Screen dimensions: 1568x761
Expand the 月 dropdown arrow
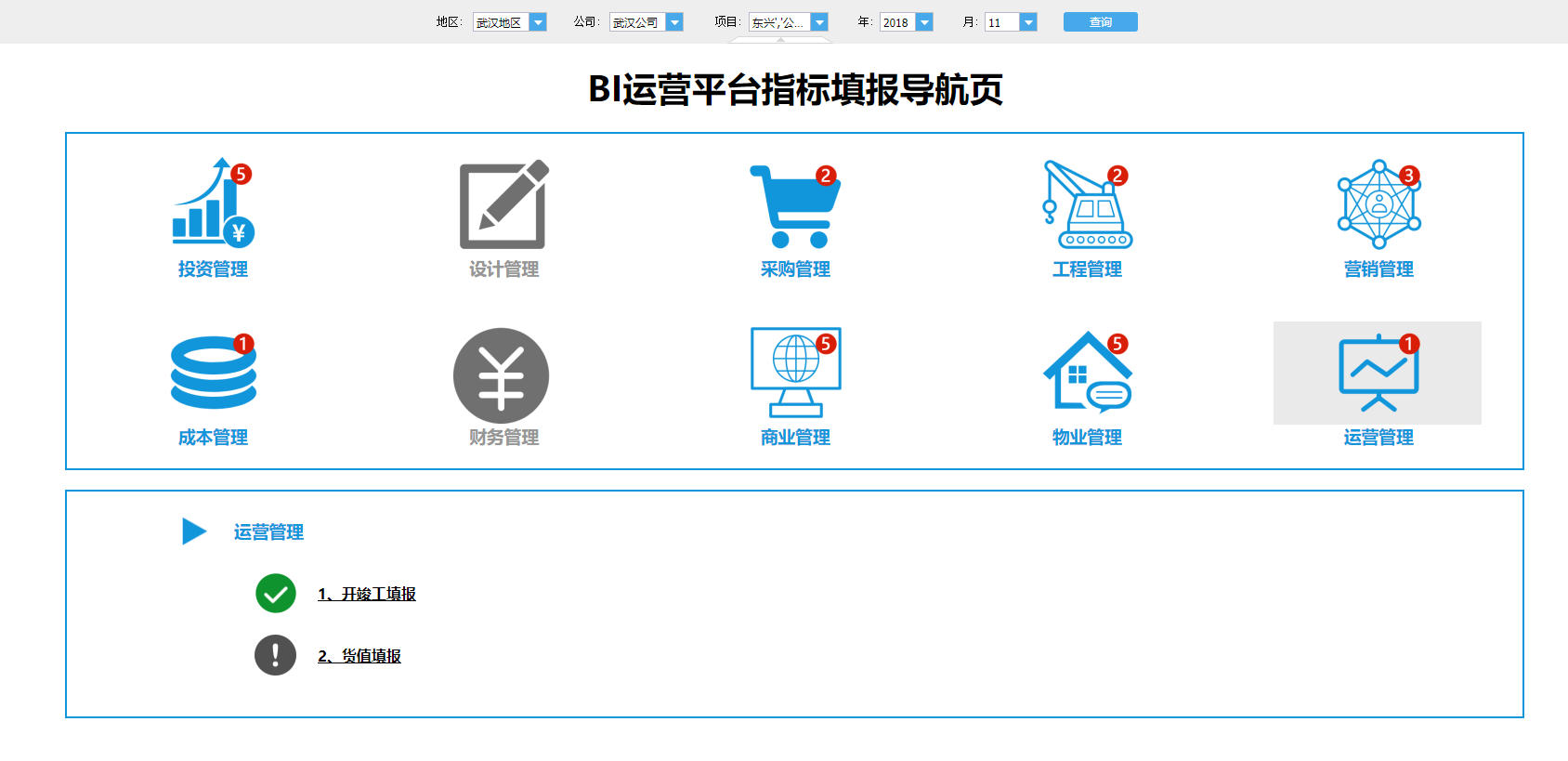1028,22
